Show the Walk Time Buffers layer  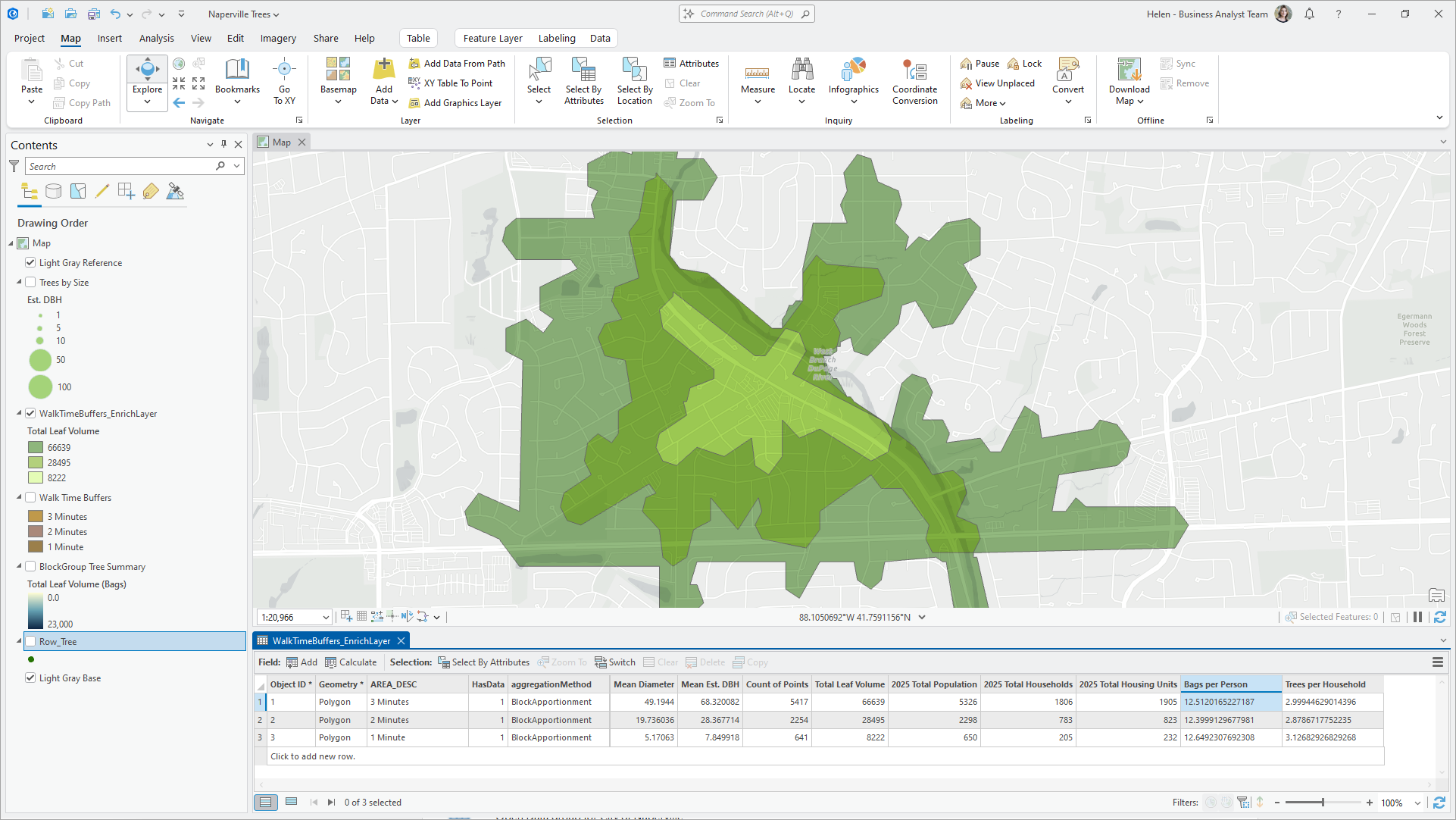tap(30, 497)
